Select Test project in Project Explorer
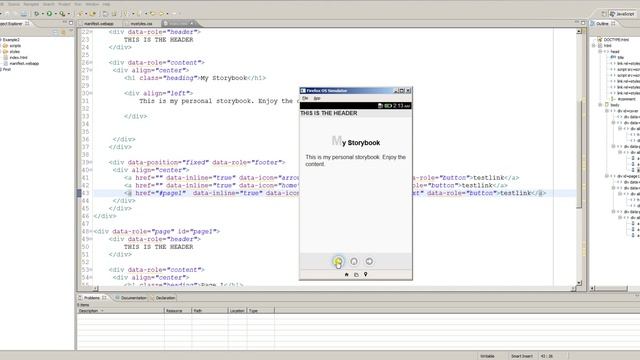640x360 pixels. pos(7,69)
